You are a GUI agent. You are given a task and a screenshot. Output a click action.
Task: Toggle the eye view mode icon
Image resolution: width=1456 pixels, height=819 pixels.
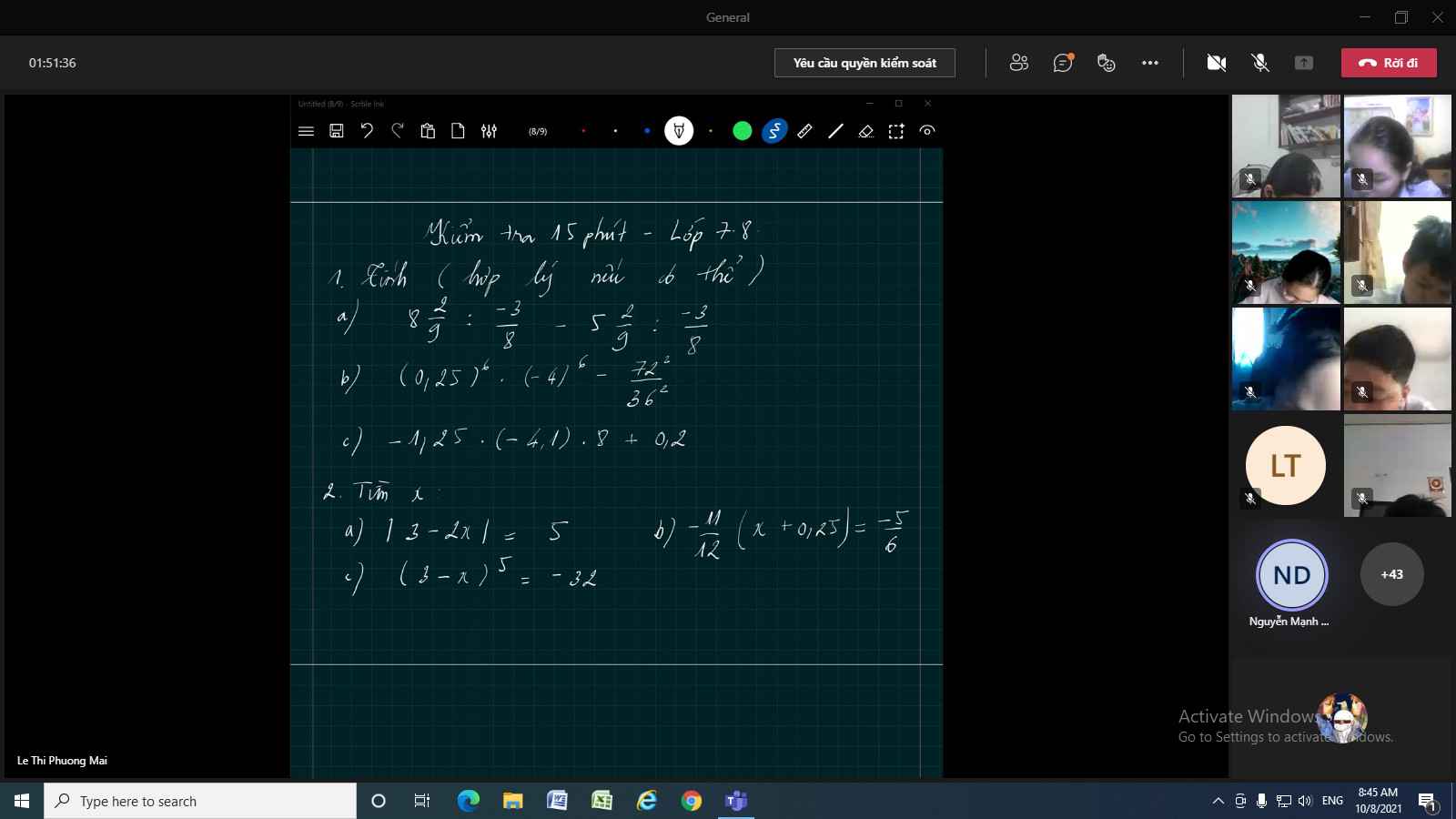click(927, 131)
